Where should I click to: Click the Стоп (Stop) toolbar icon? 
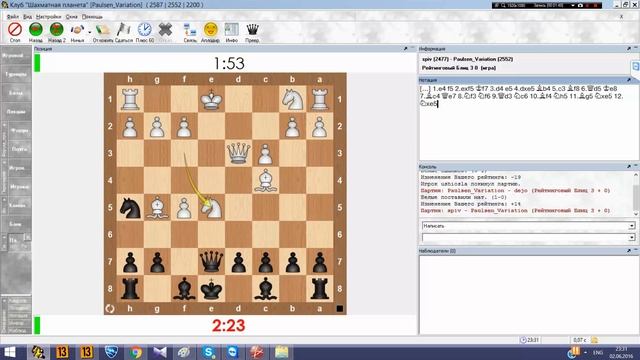(15, 30)
